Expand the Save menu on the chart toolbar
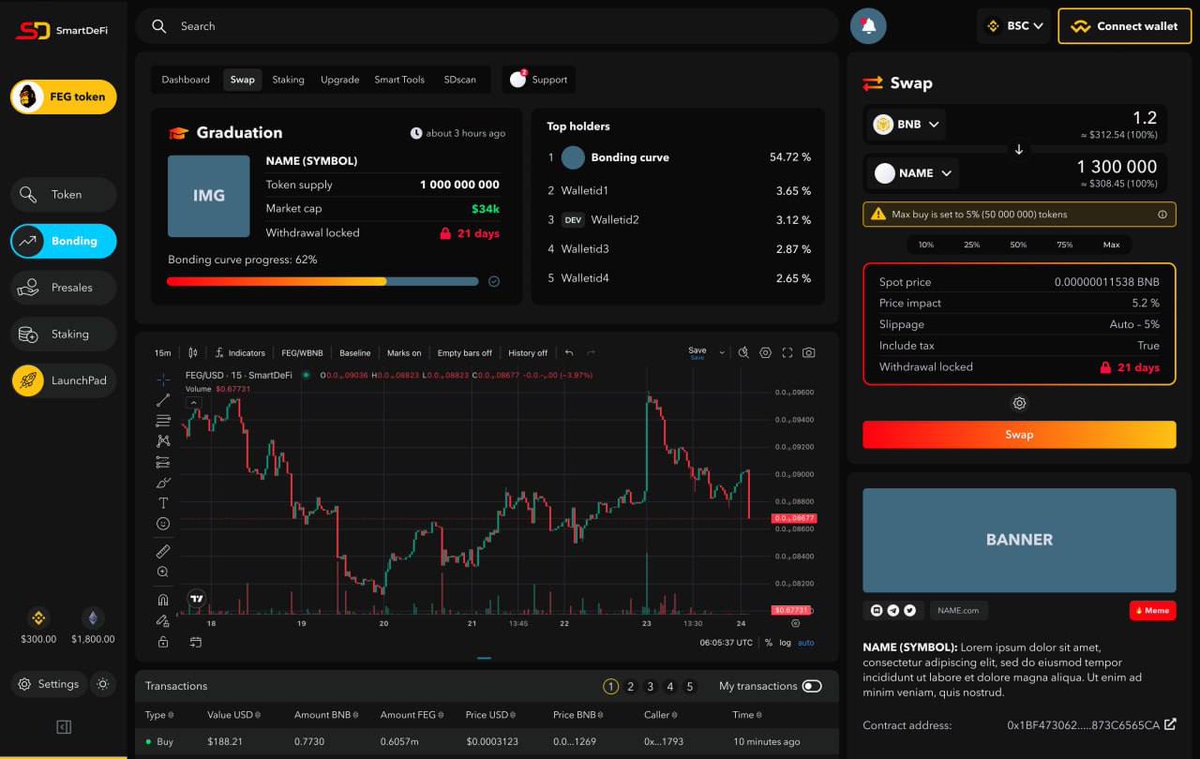 pos(721,352)
